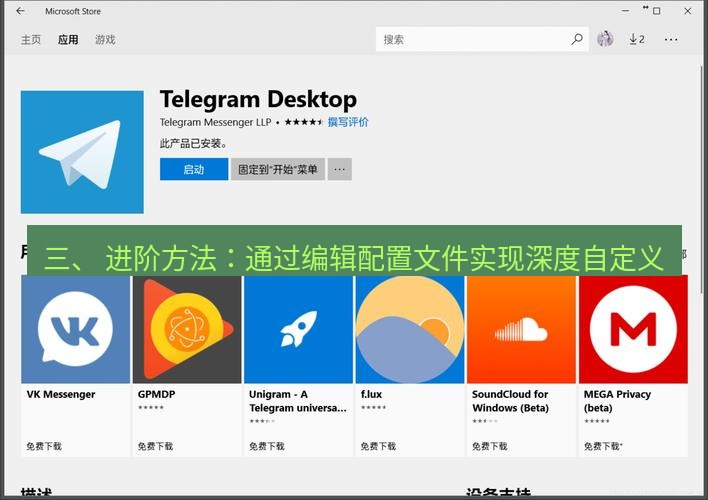Open the VK Messenger app tile
Image resolution: width=708 pixels, height=500 pixels.
(75, 329)
